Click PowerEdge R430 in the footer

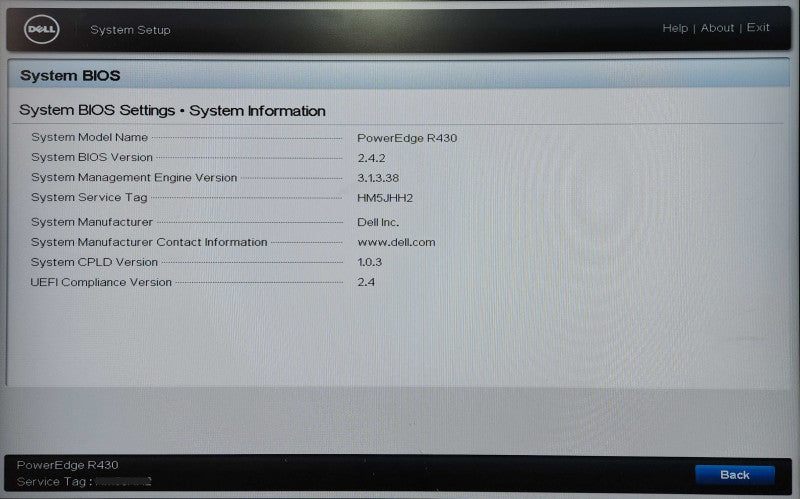(x=67, y=465)
